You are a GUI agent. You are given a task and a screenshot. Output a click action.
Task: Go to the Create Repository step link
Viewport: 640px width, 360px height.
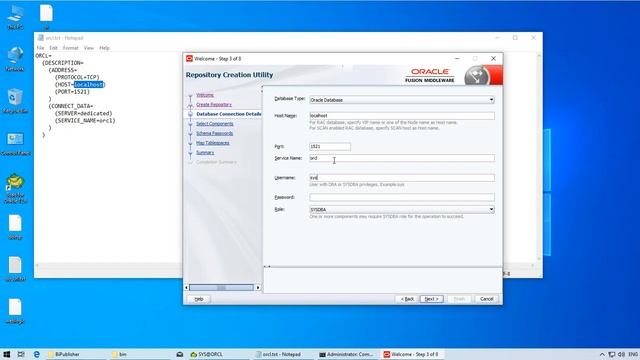coord(214,104)
